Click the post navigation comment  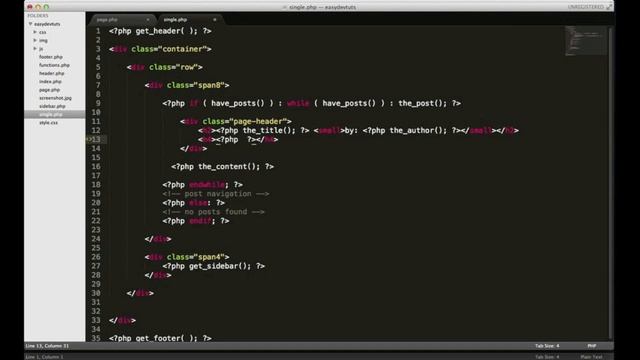pyautogui.click(x=216, y=193)
